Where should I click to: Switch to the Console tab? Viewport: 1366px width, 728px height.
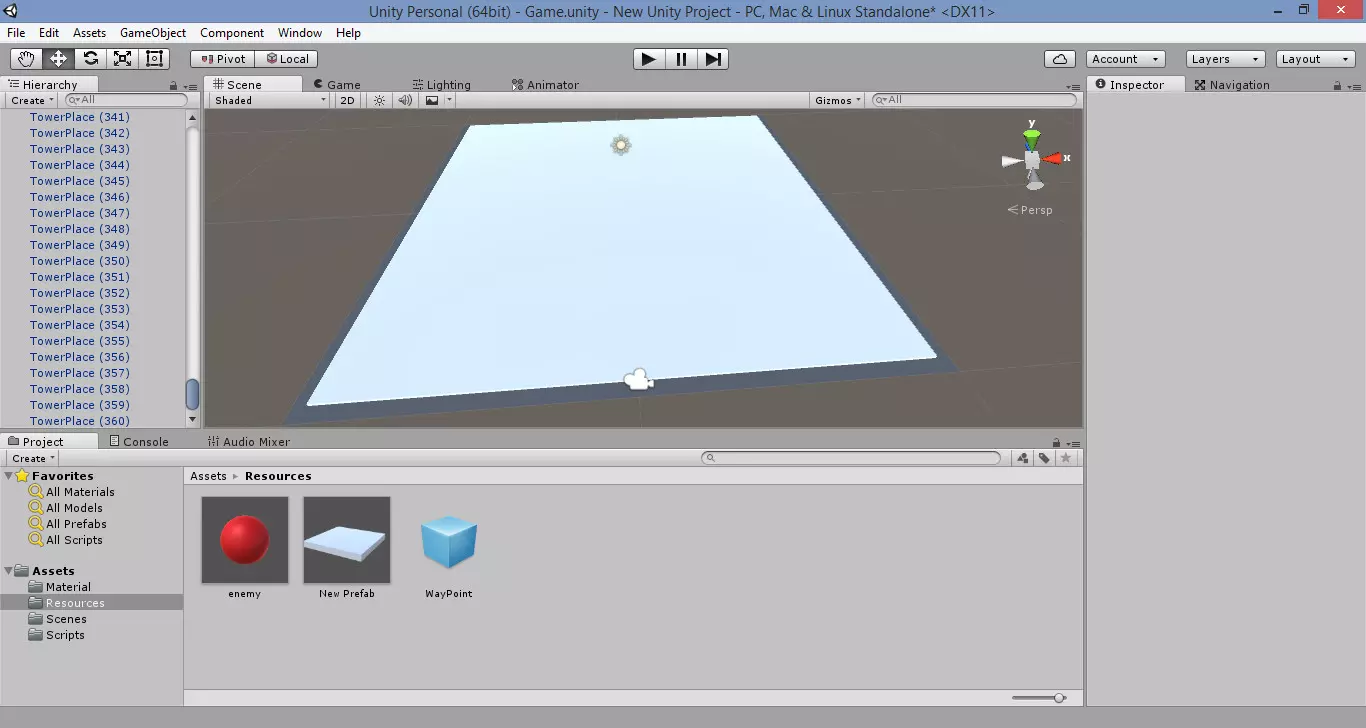(138, 441)
